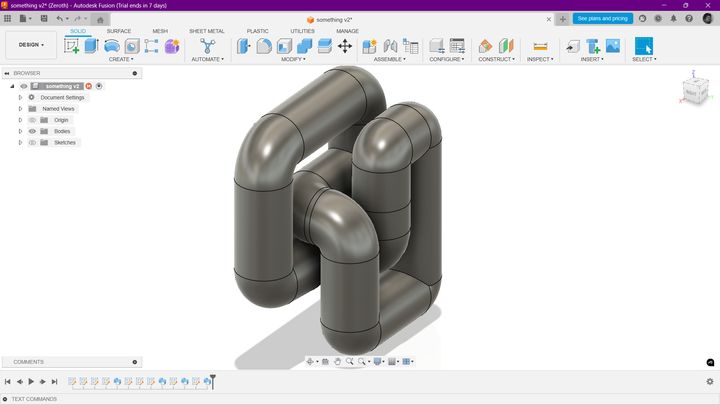Open the Modify dropdown menu
Image resolution: width=720 pixels, height=405 pixels.
pos(293,59)
